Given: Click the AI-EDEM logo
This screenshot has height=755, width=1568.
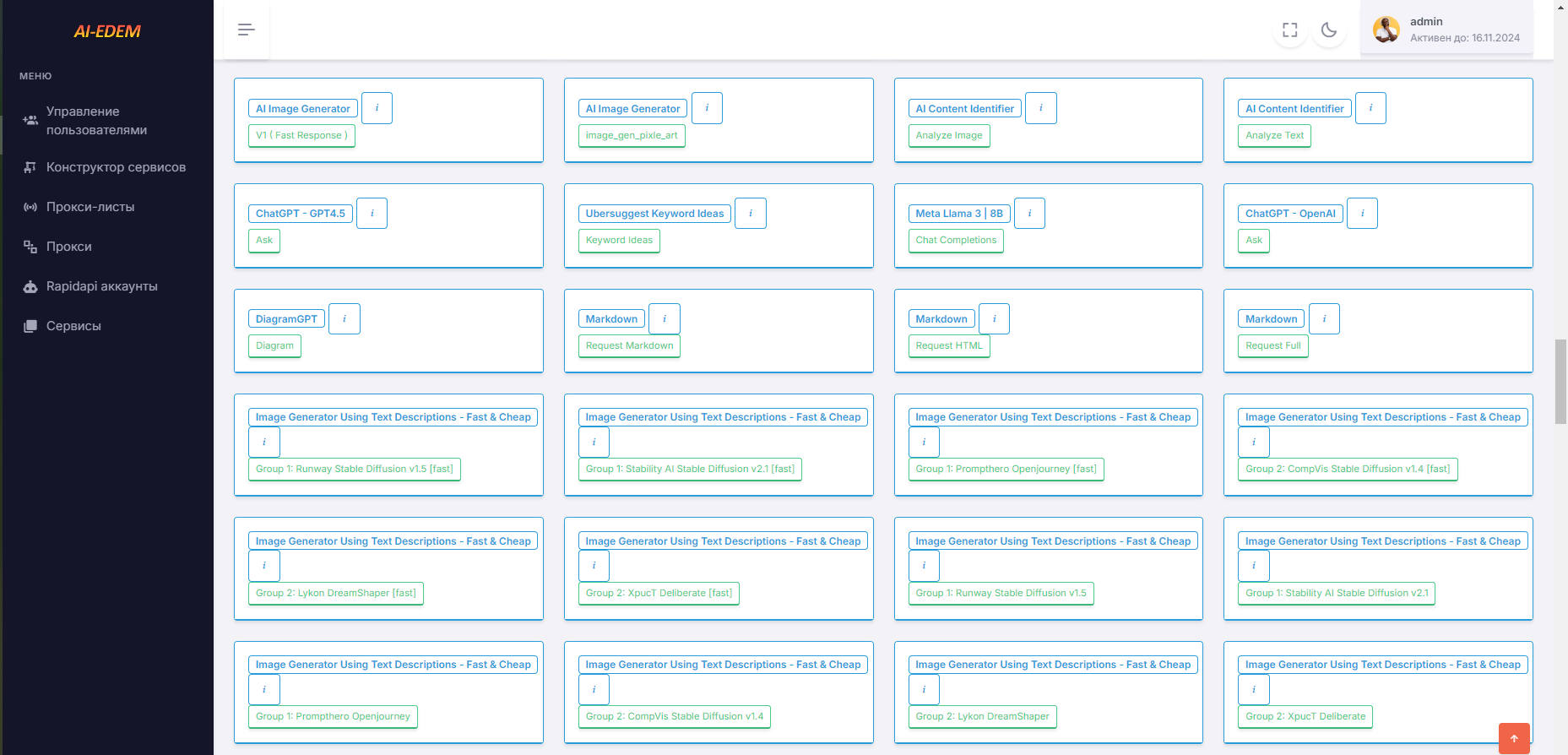Looking at the screenshot, I should click(107, 32).
